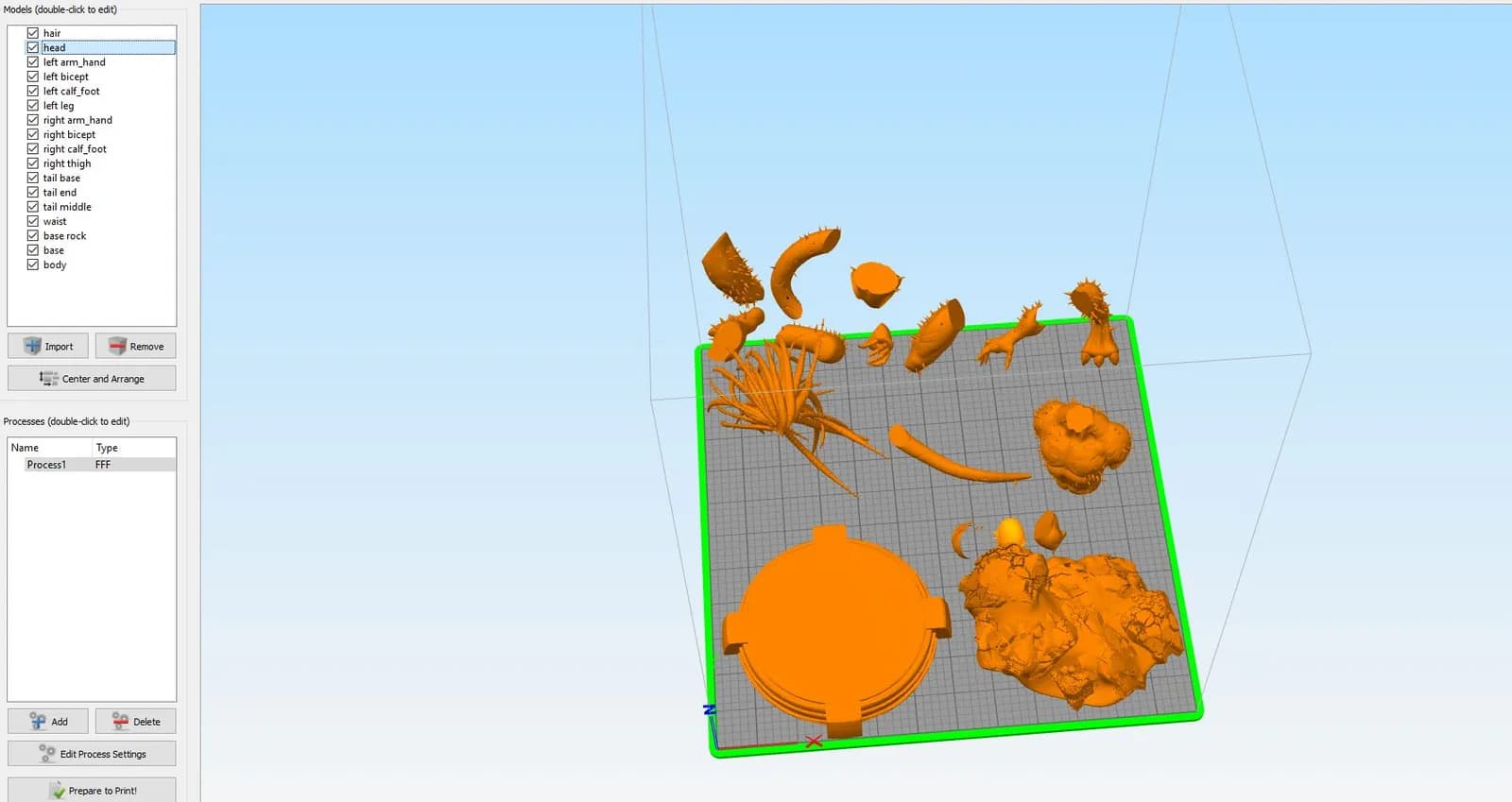Select the left arm_hand model entry
Screen dimensions: 1512x802
[74, 62]
